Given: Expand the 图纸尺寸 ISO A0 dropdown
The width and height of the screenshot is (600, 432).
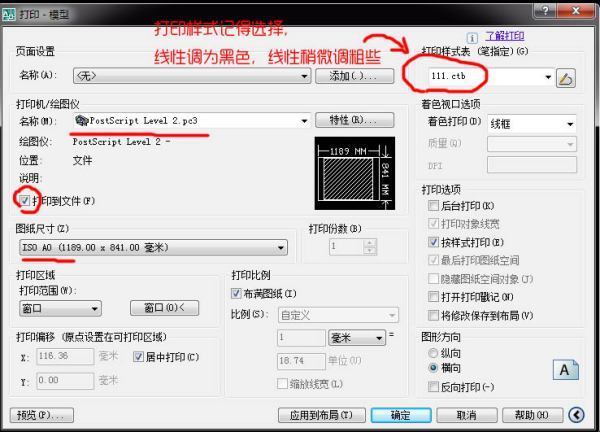Looking at the screenshot, I should point(282,247).
